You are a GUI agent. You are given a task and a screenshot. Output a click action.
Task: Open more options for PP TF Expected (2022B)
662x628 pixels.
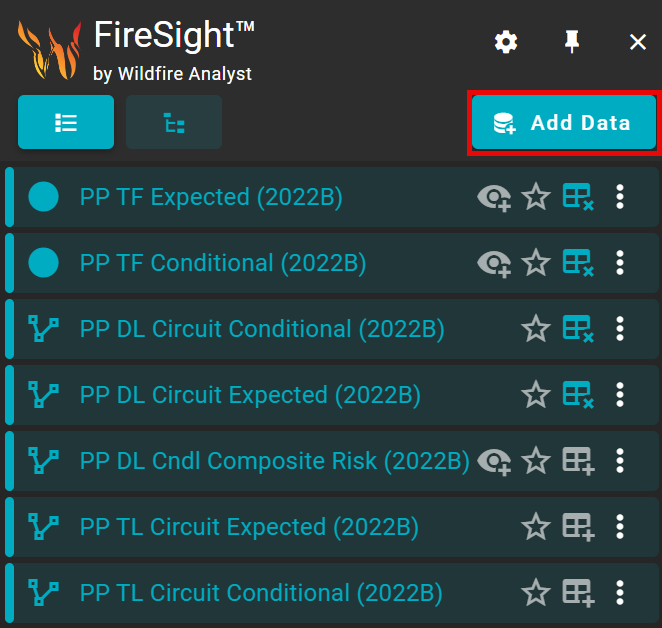620,197
